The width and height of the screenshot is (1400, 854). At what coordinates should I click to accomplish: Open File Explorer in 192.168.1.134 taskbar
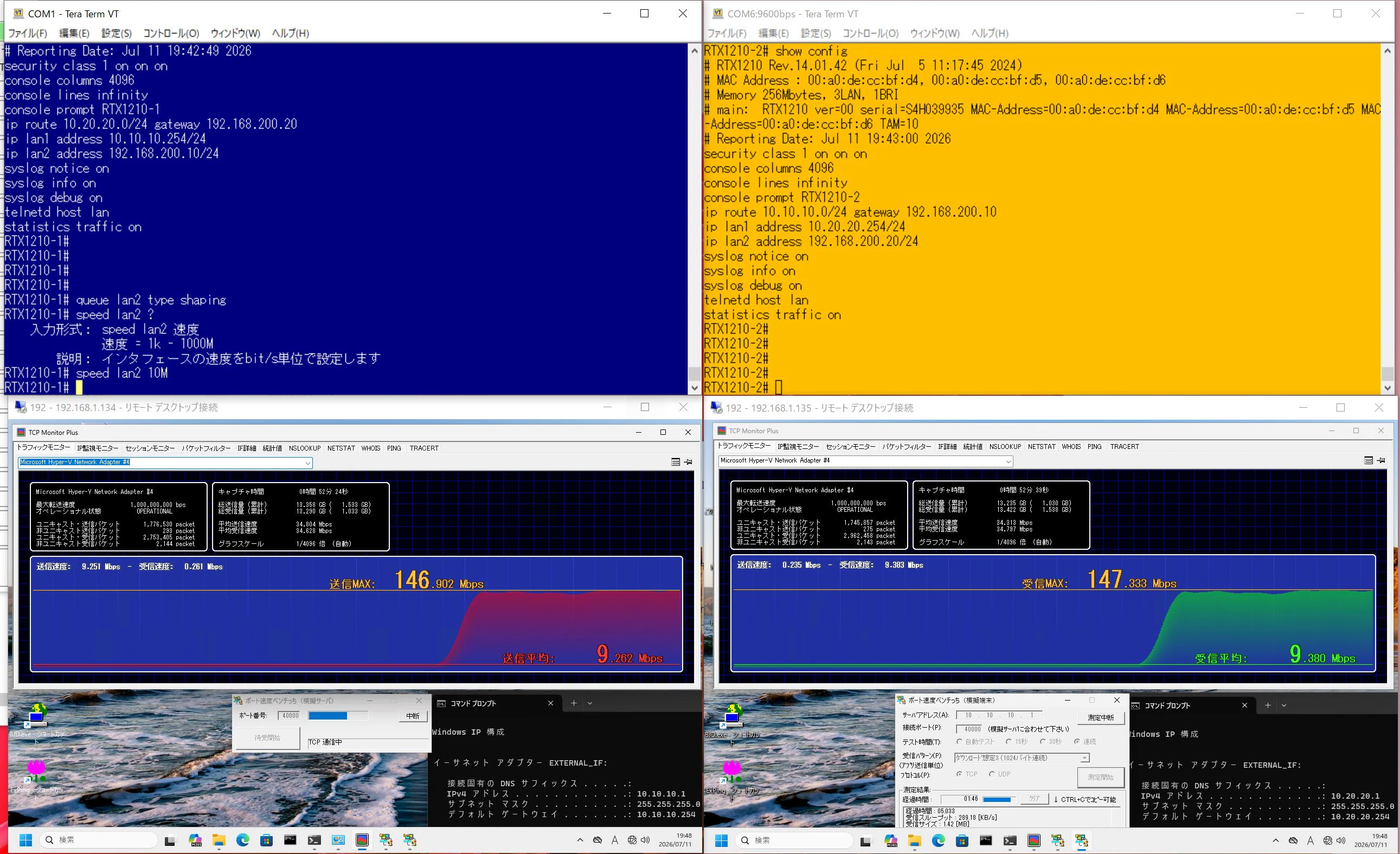point(219,840)
